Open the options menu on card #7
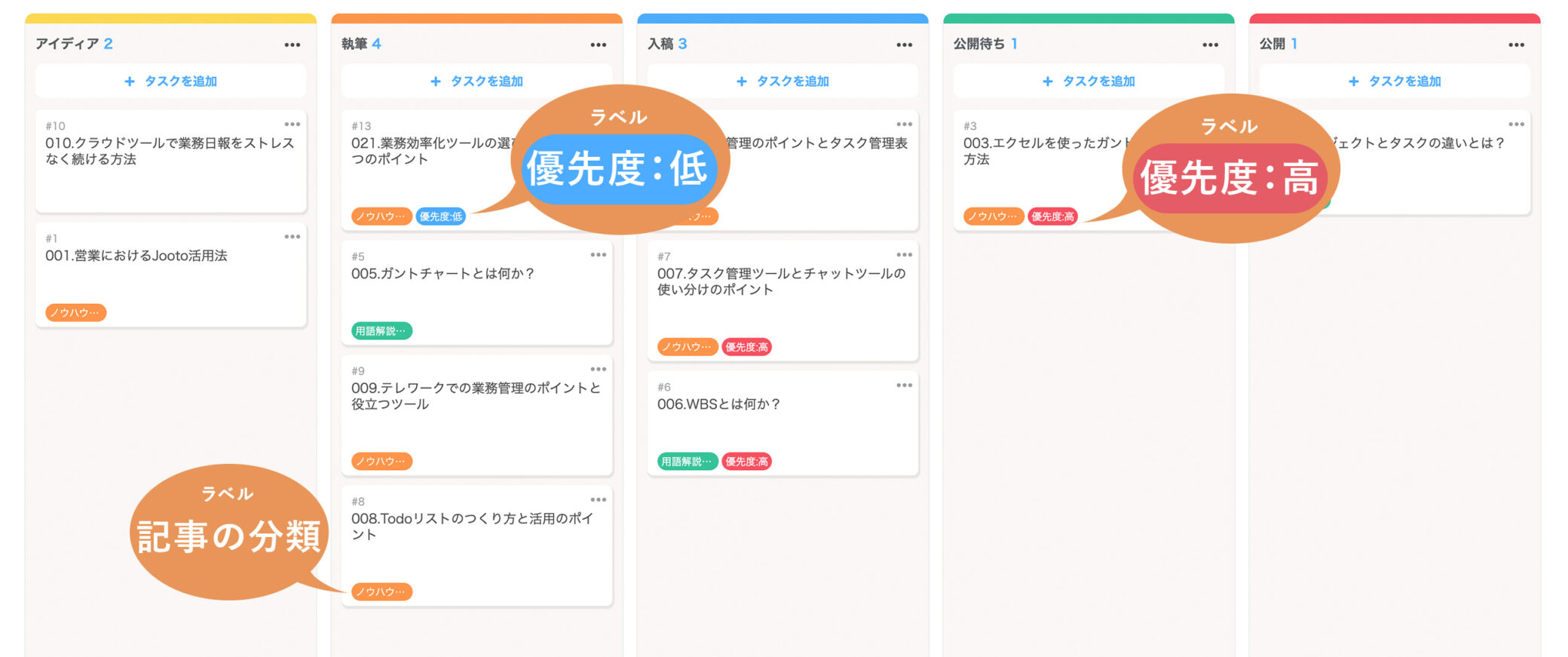The height and width of the screenshot is (657, 1568). pyautogui.click(x=905, y=255)
